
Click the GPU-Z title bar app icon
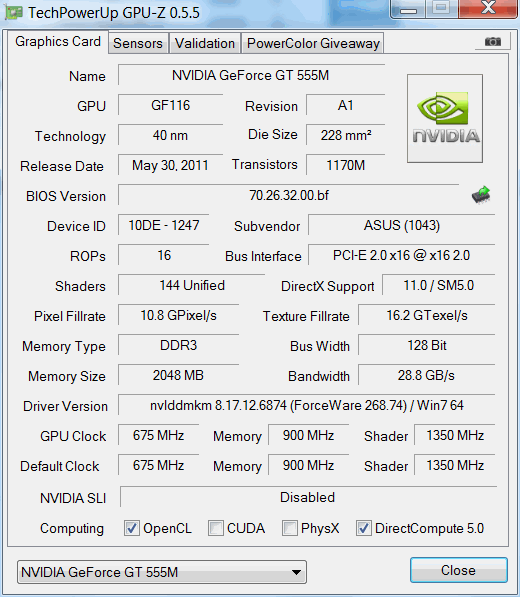tap(14, 12)
